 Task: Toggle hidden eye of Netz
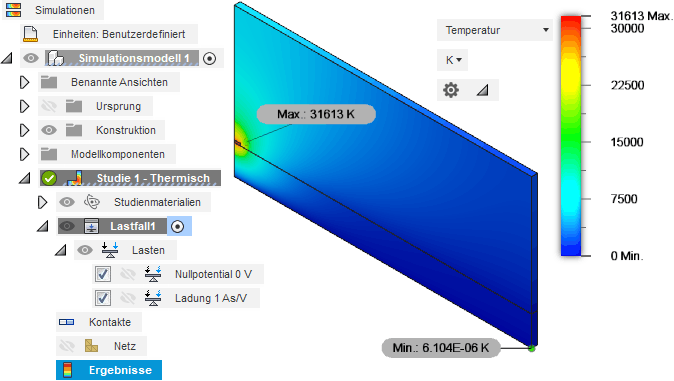(67, 346)
